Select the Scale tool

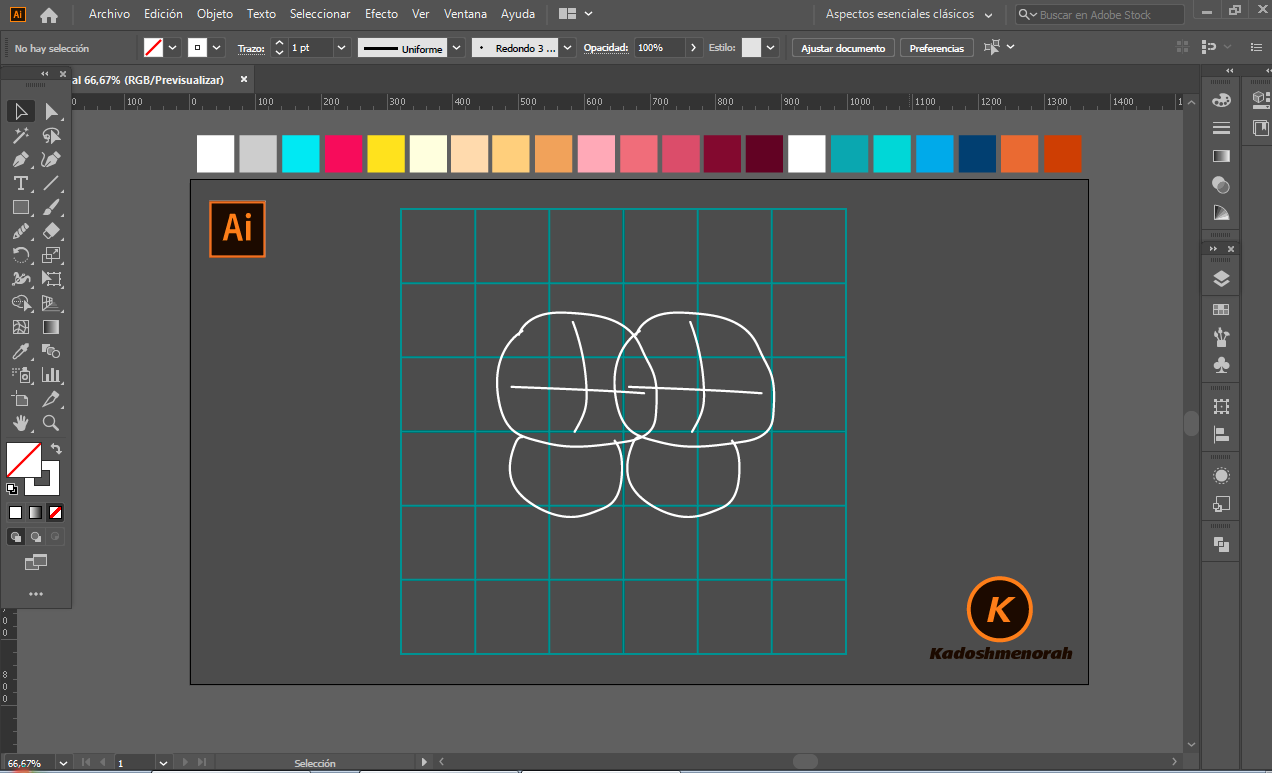[x=51, y=255]
